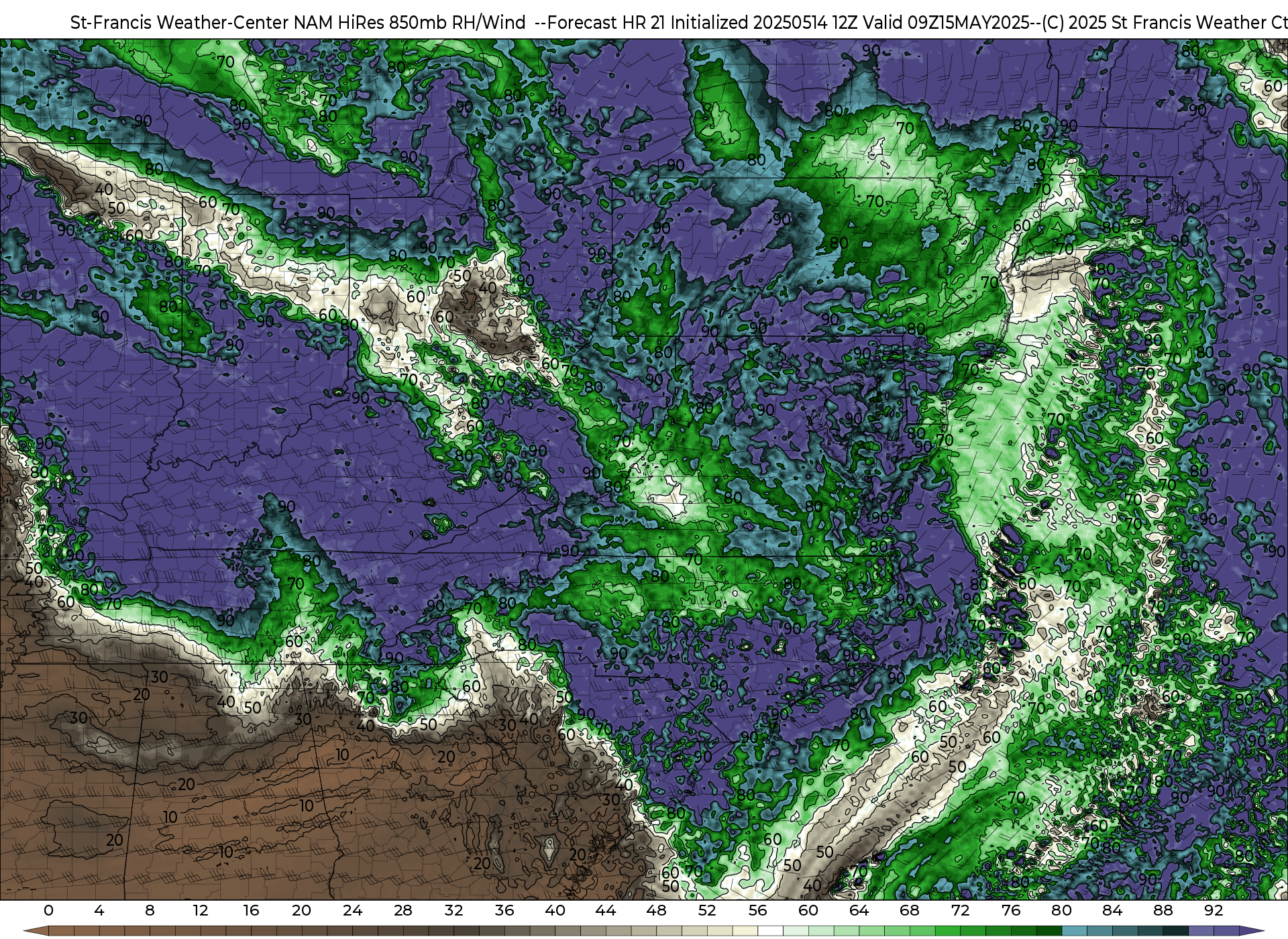Select the white swatch in the colorbar
Image resolution: width=1288 pixels, height=939 pixels.
point(770,931)
